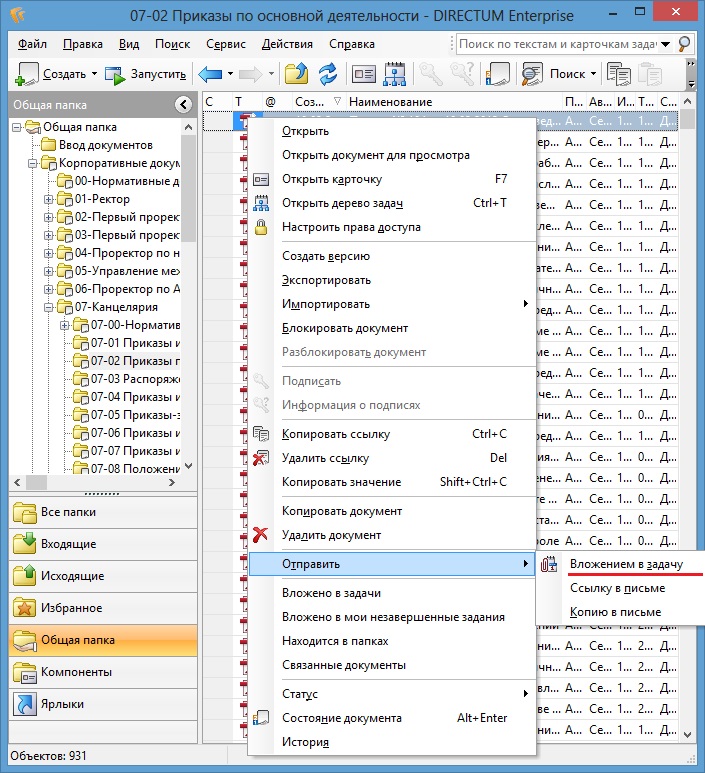Choose Вложением в задачу from submenu
This screenshot has width=705, height=773.
tap(626, 565)
